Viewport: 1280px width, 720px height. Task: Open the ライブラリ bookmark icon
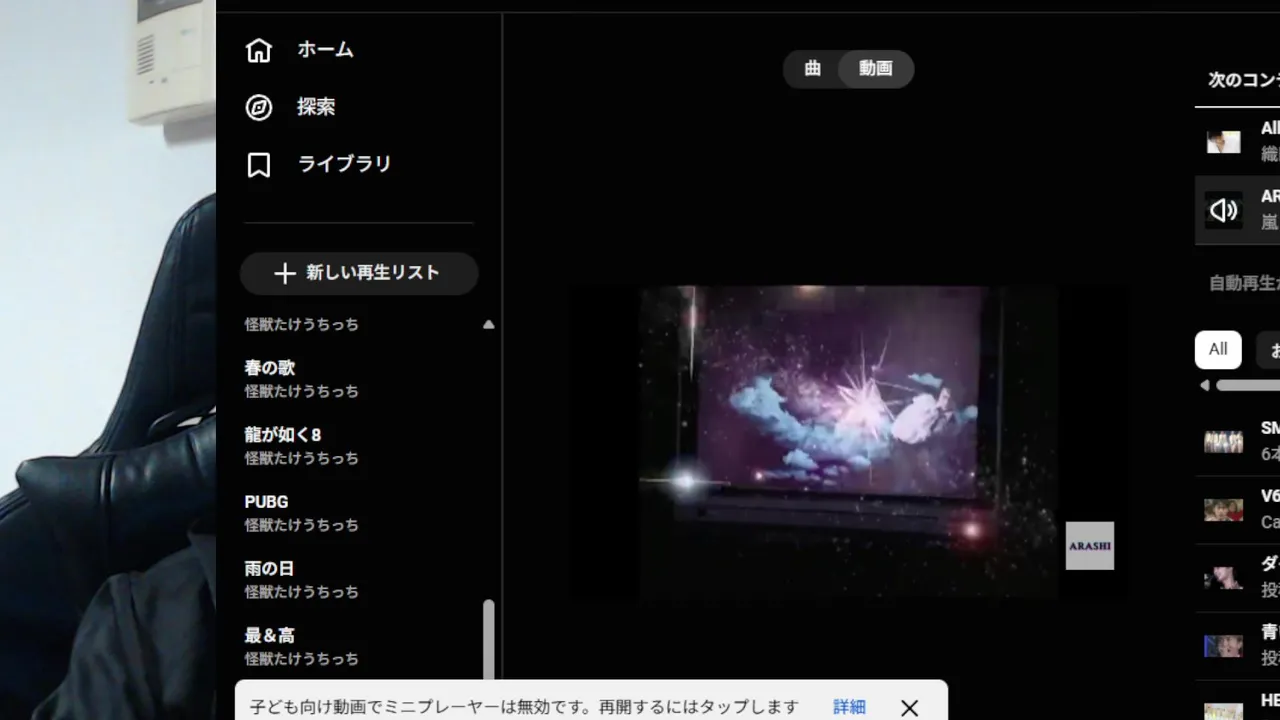[259, 164]
